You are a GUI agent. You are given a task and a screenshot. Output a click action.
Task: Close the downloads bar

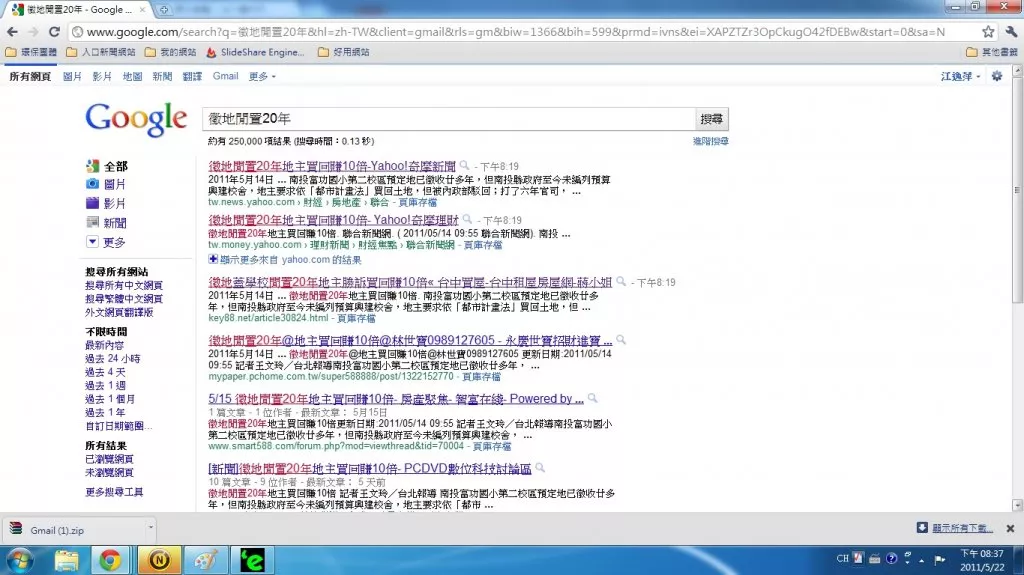point(1010,529)
